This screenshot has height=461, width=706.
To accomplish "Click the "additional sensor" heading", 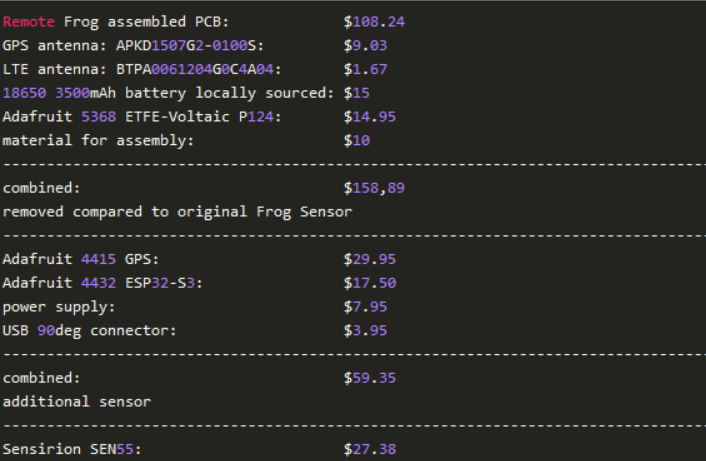I will click(76, 402).
